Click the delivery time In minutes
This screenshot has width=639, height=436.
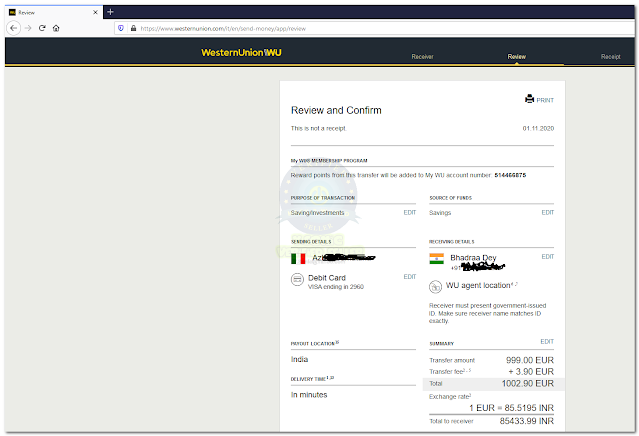tap(309, 395)
